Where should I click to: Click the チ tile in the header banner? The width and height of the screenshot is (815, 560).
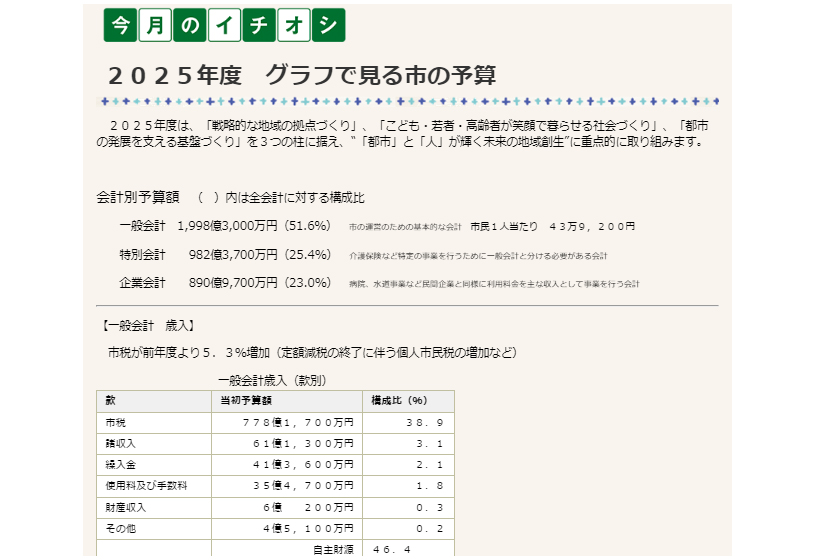click(259, 25)
